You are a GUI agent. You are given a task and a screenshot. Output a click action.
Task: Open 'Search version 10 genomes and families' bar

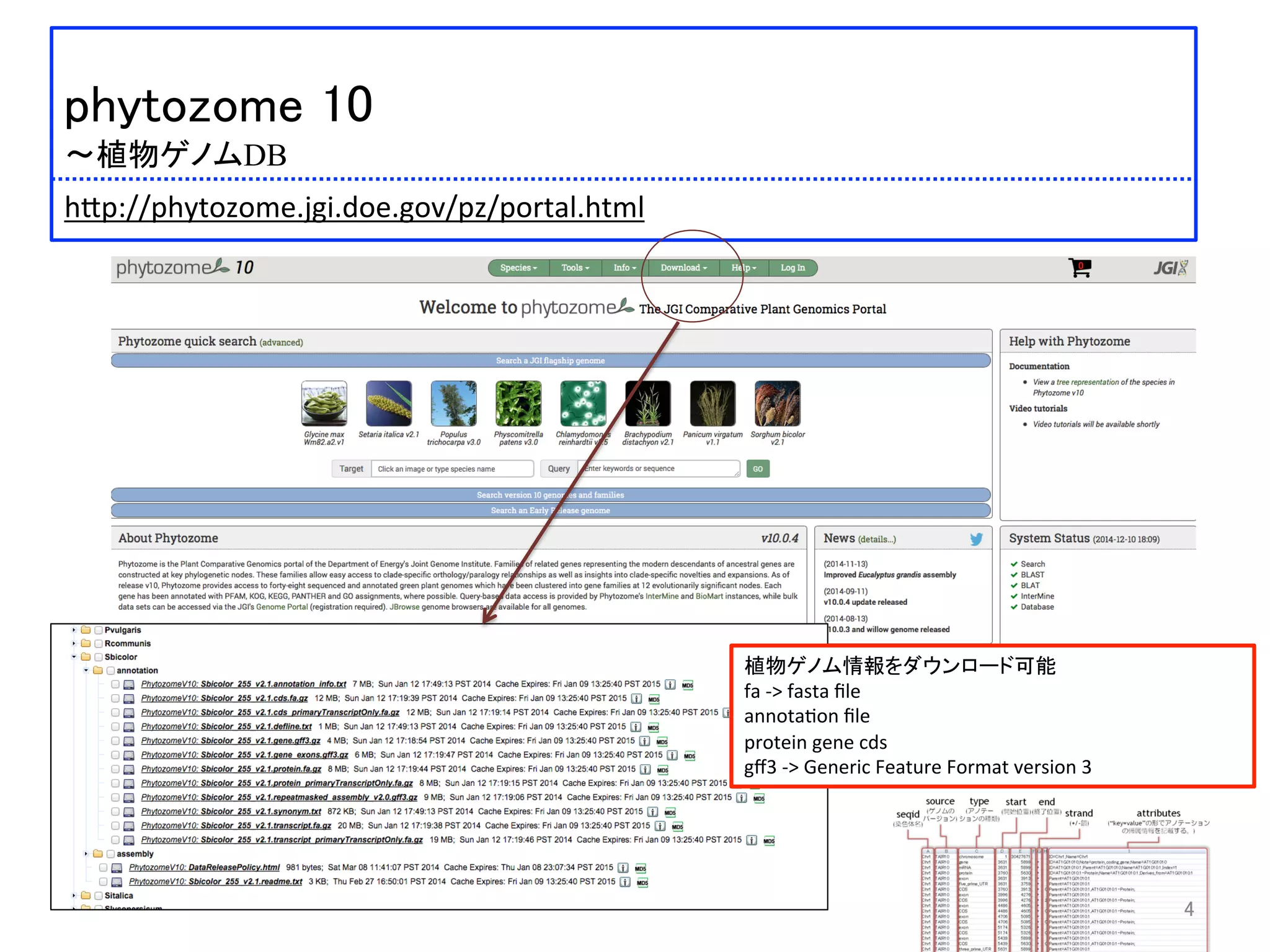pyautogui.click(x=551, y=495)
